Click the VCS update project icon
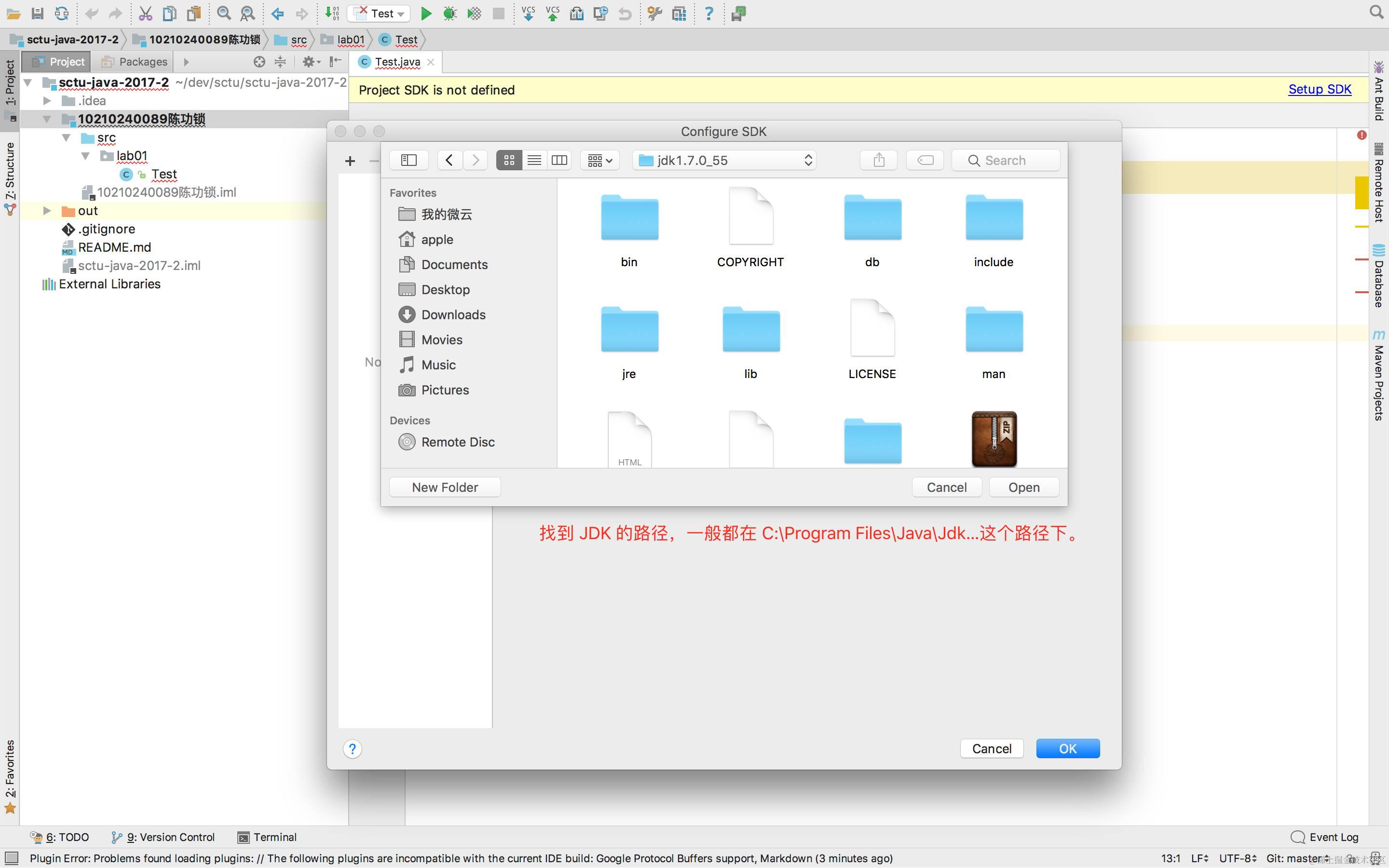Image resolution: width=1389 pixels, height=868 pixels. [528, 13]
